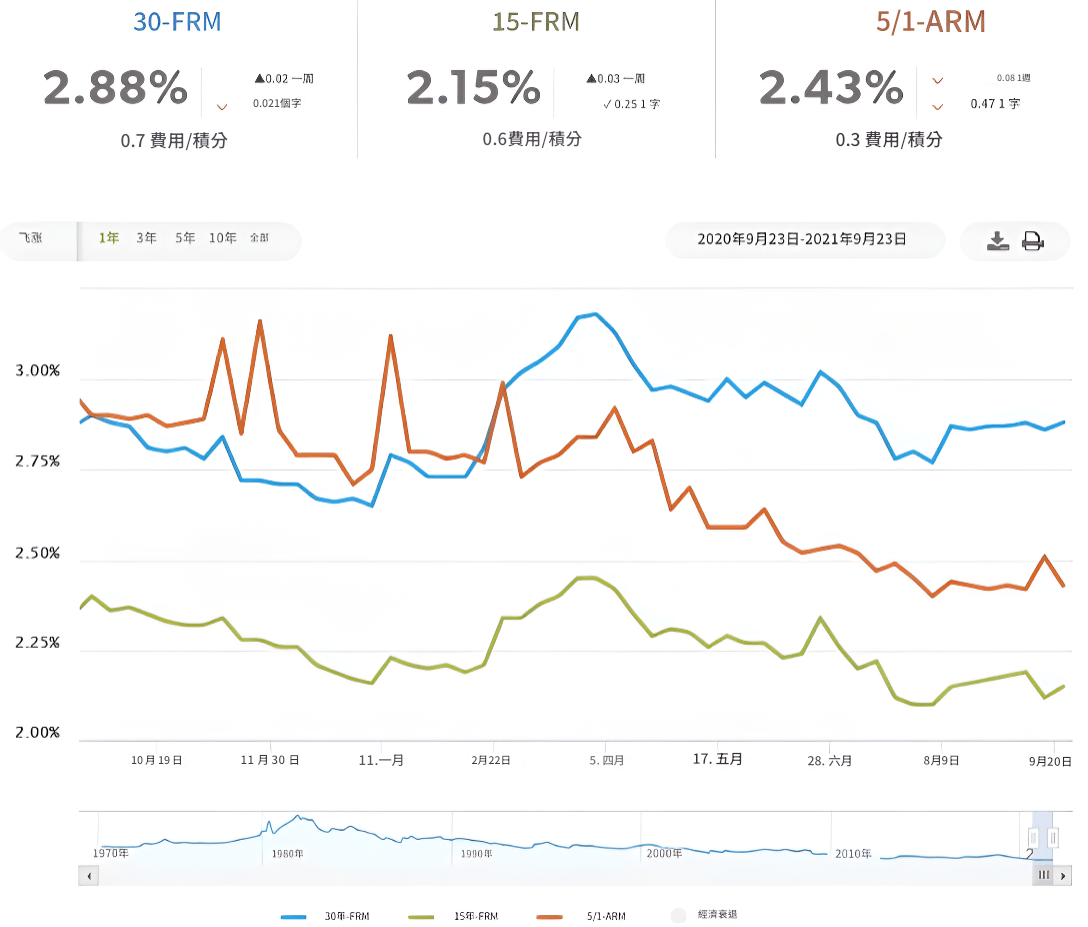This screenshot has width=1088, height=927.
Task: Click the 2010年 navigator label
Action: point(853,853)
